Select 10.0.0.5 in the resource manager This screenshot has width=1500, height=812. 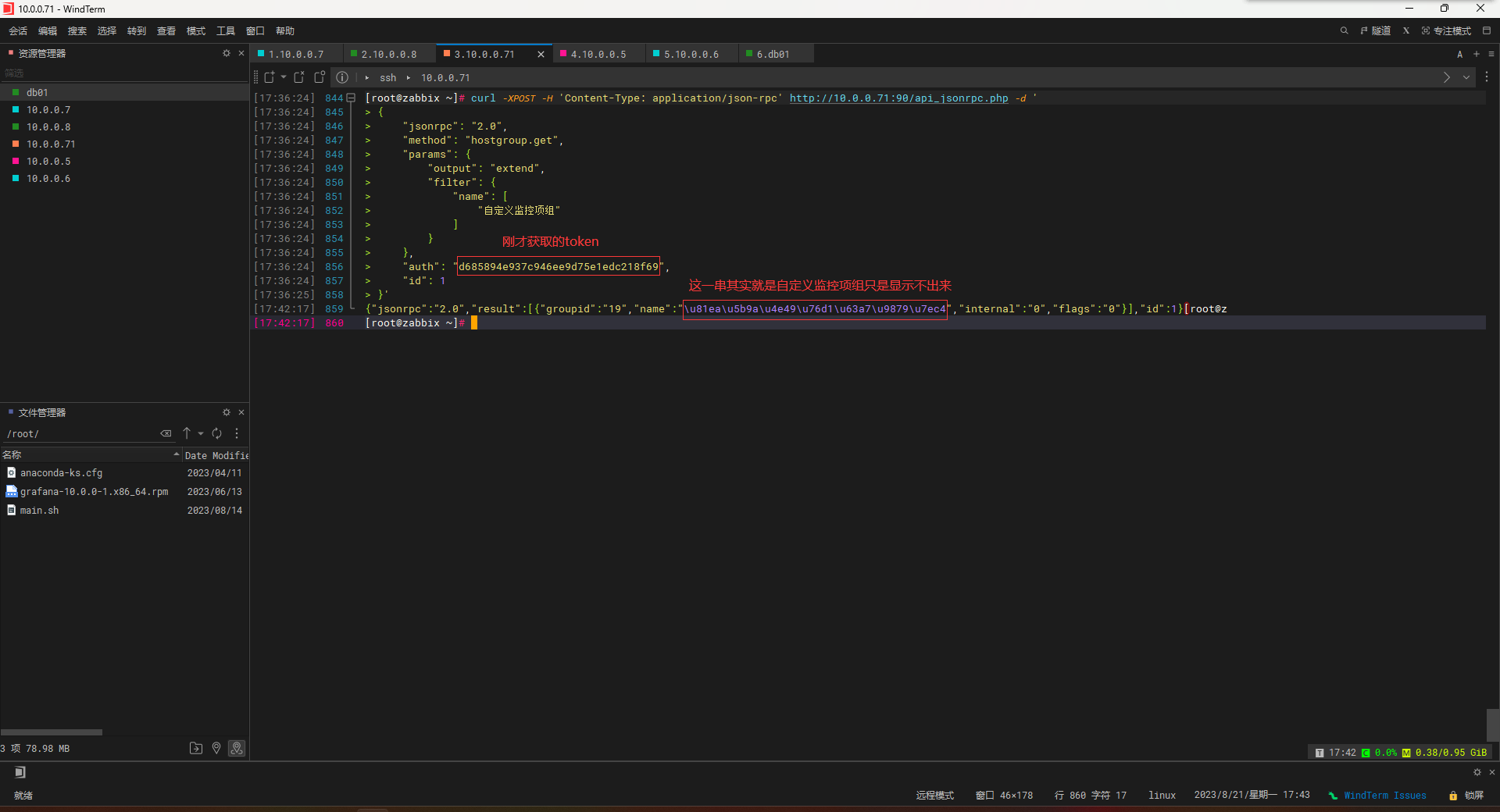coord(124,161)
